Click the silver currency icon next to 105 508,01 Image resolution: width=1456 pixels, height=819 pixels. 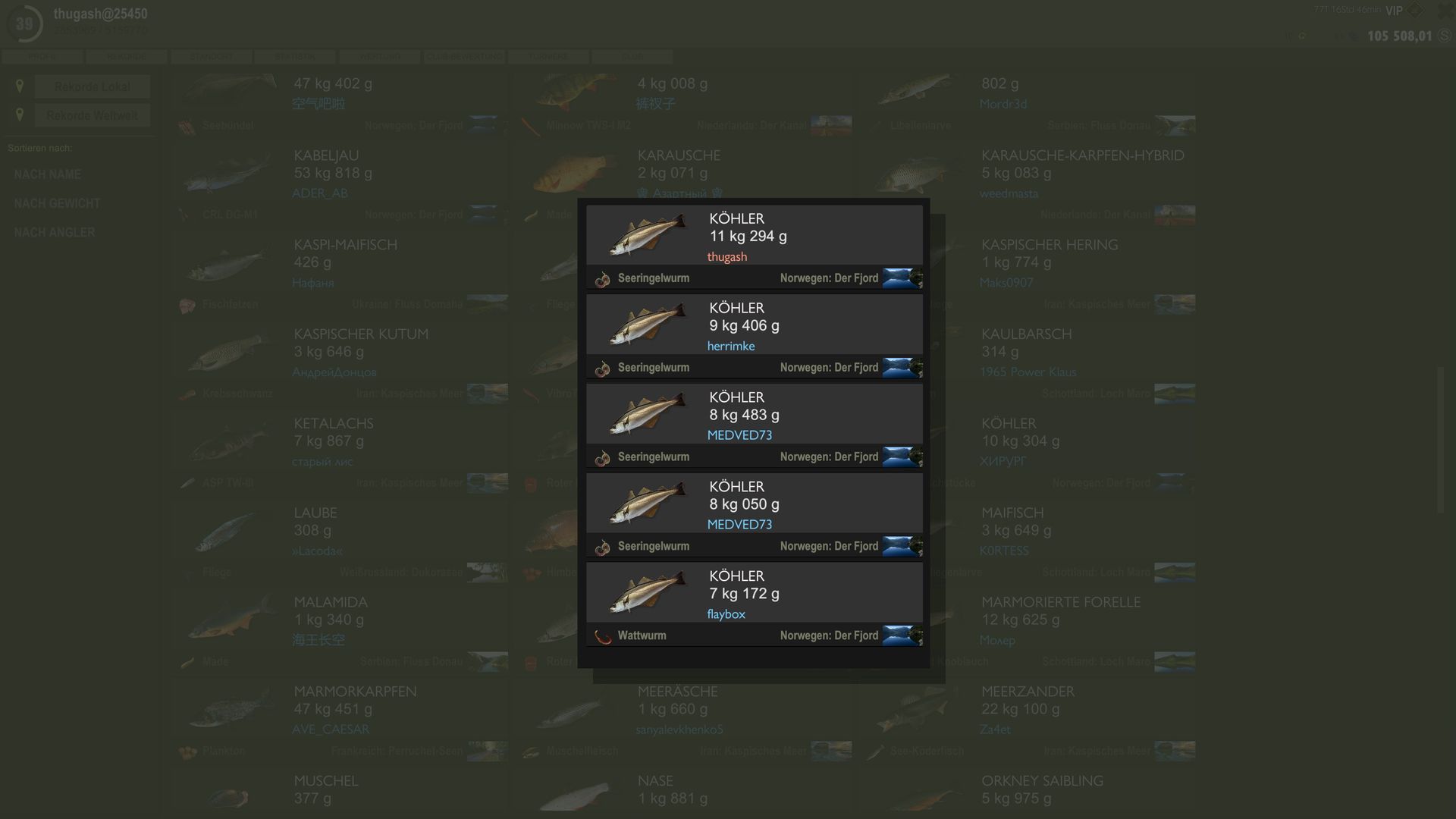[1445, 36]
